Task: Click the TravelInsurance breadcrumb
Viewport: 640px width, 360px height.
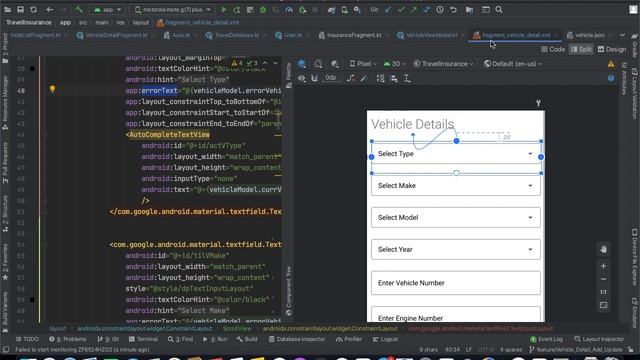Action: (29, 22)
